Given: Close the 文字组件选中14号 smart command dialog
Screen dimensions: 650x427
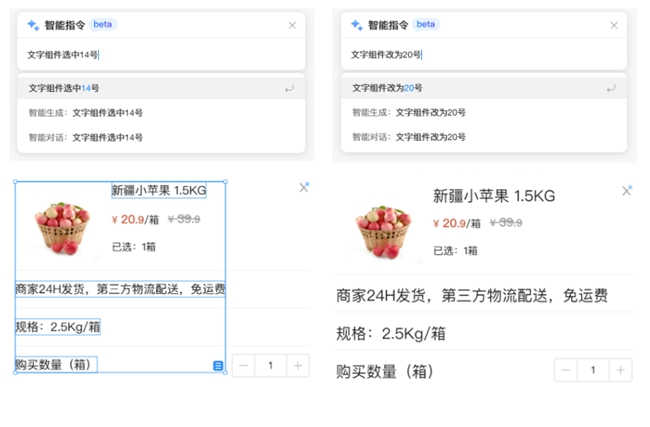Looking at the screenshot, I should pyautogui.click(x=292, y=25).
